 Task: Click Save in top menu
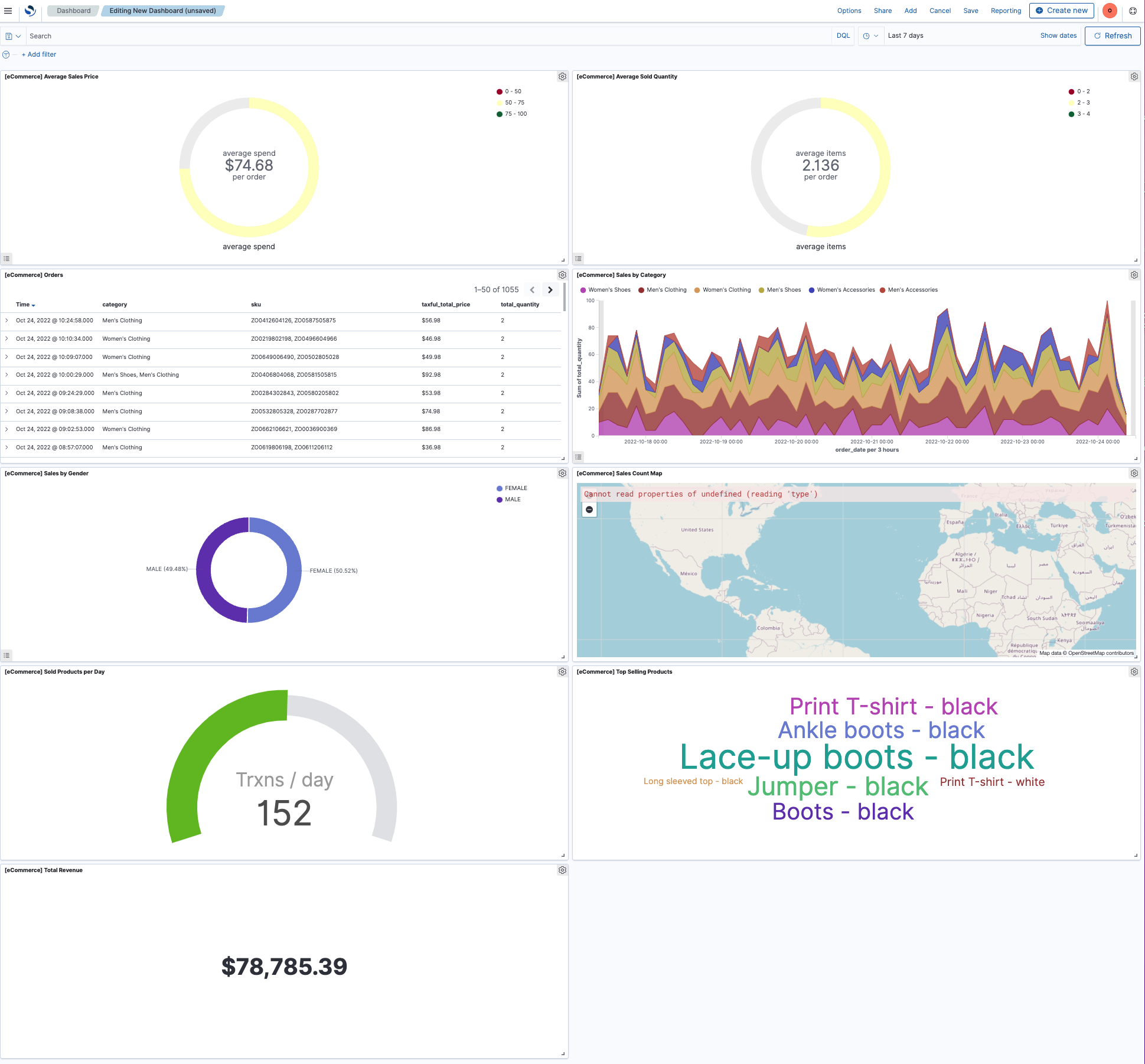970,11
